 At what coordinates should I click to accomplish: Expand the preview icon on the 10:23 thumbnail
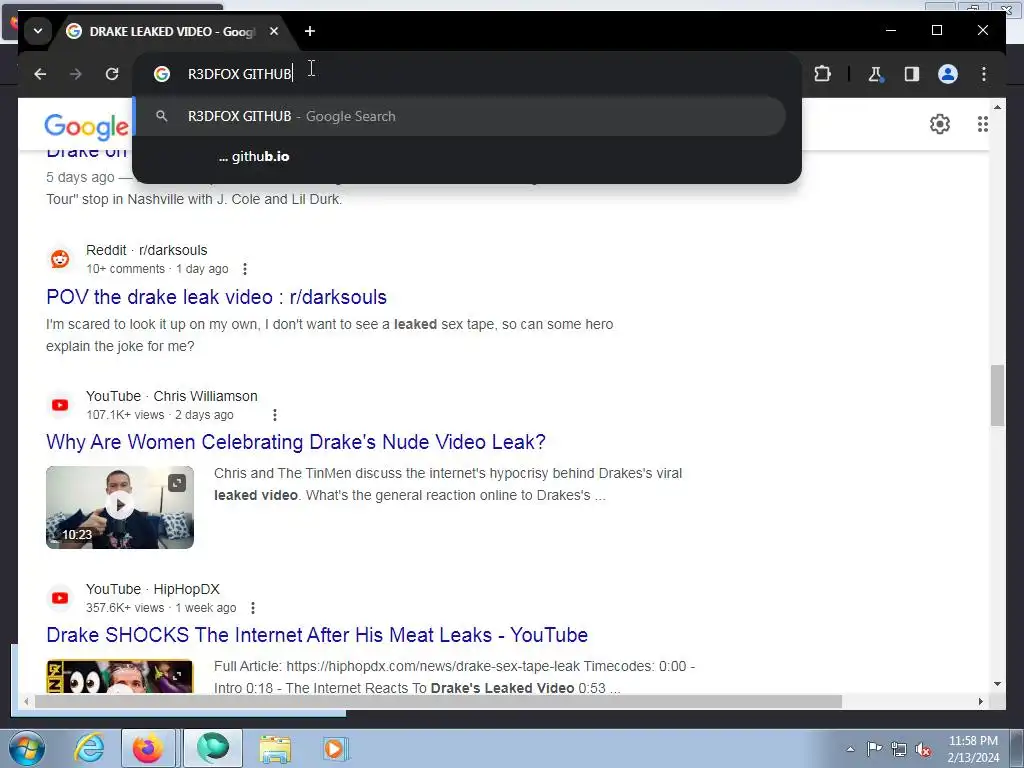point(177,483)
